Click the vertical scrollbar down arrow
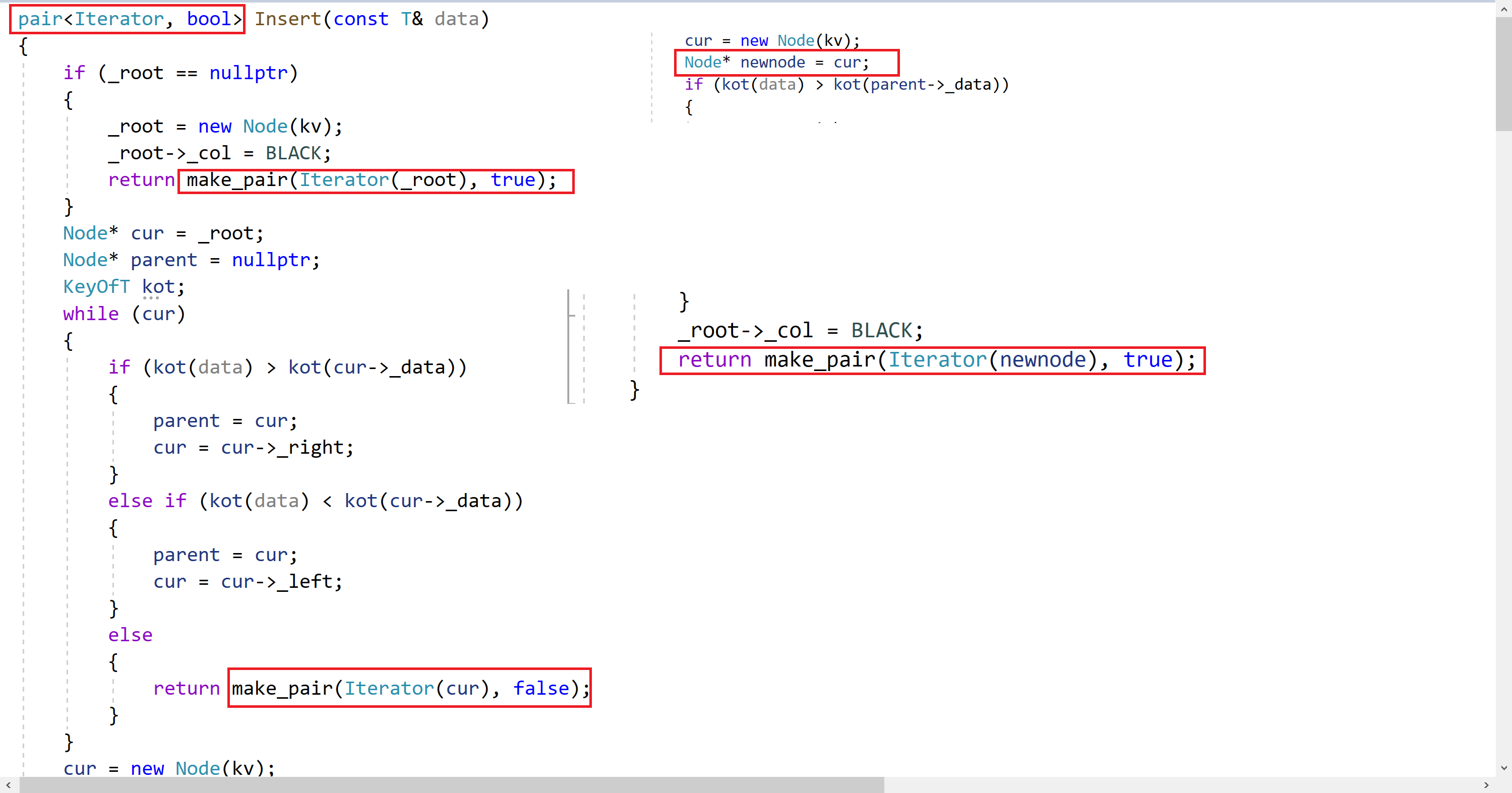This screenshot has width=1512, height=793. [1503, 767]
